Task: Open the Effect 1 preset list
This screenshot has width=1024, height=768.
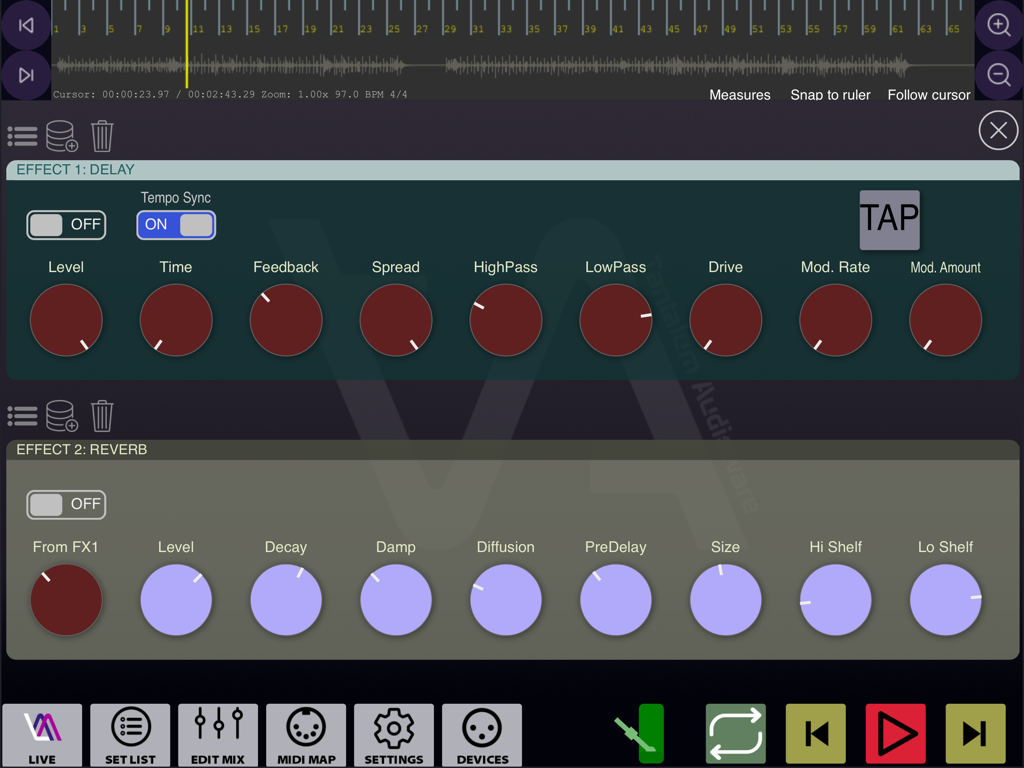Action: coord(22,136)
